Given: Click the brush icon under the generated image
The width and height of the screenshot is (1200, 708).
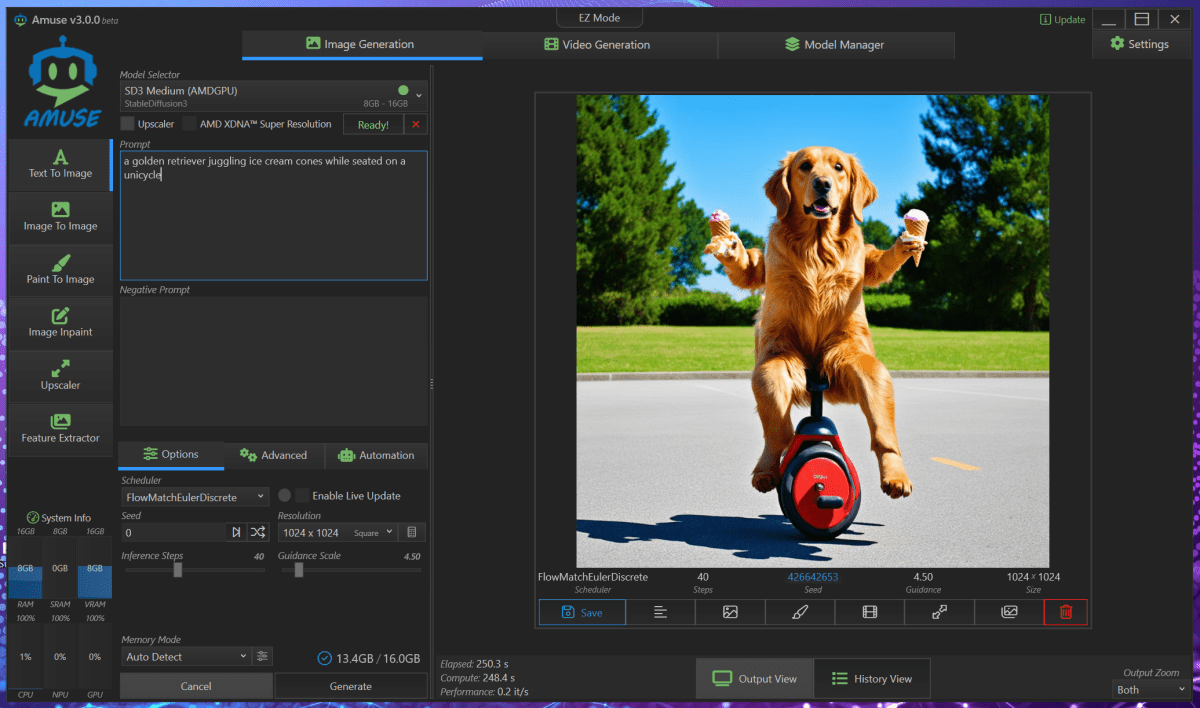Looking at the screenshot, I should tap(800, 611).
